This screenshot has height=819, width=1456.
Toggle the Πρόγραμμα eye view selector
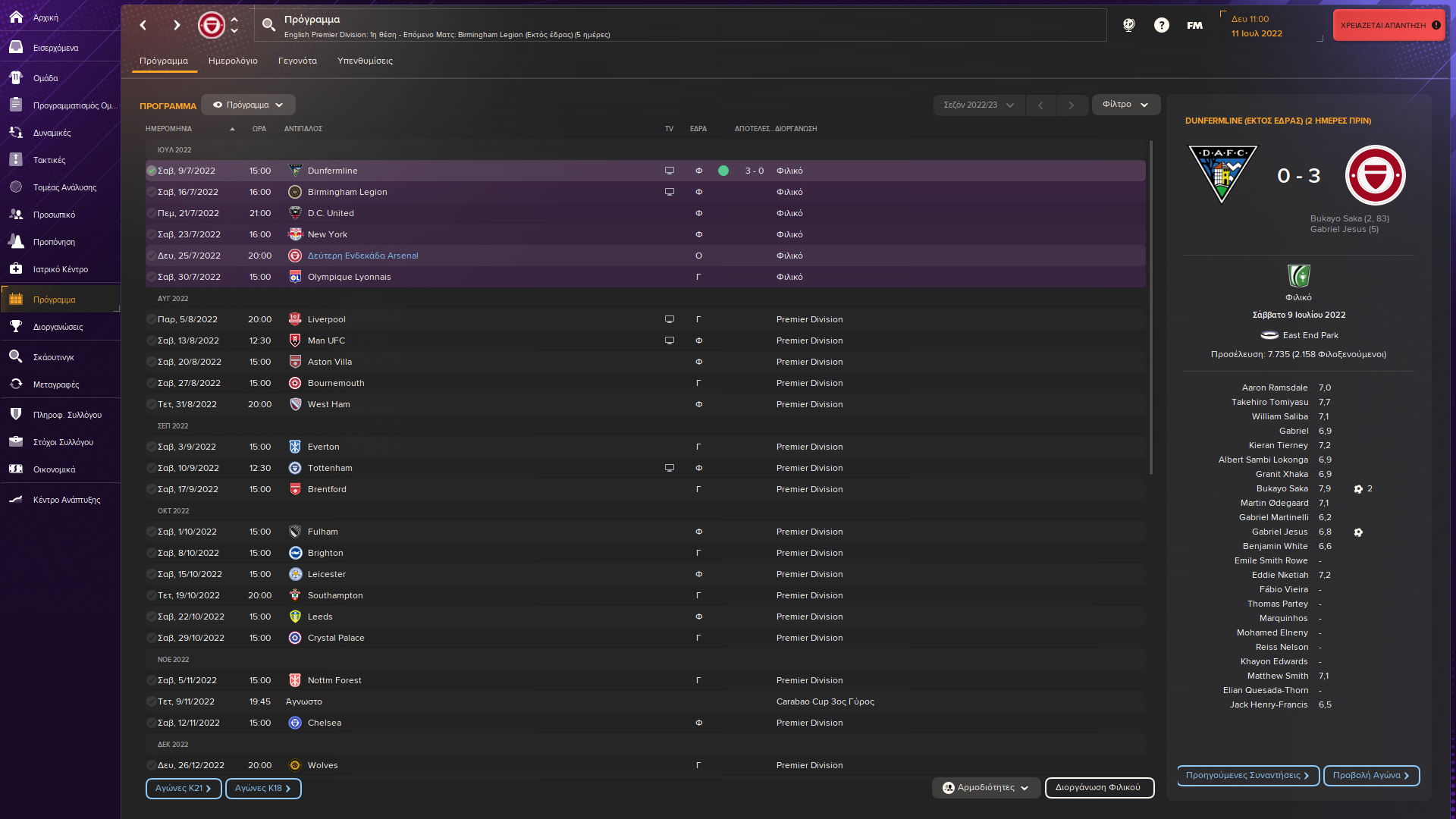pos(248,105)
